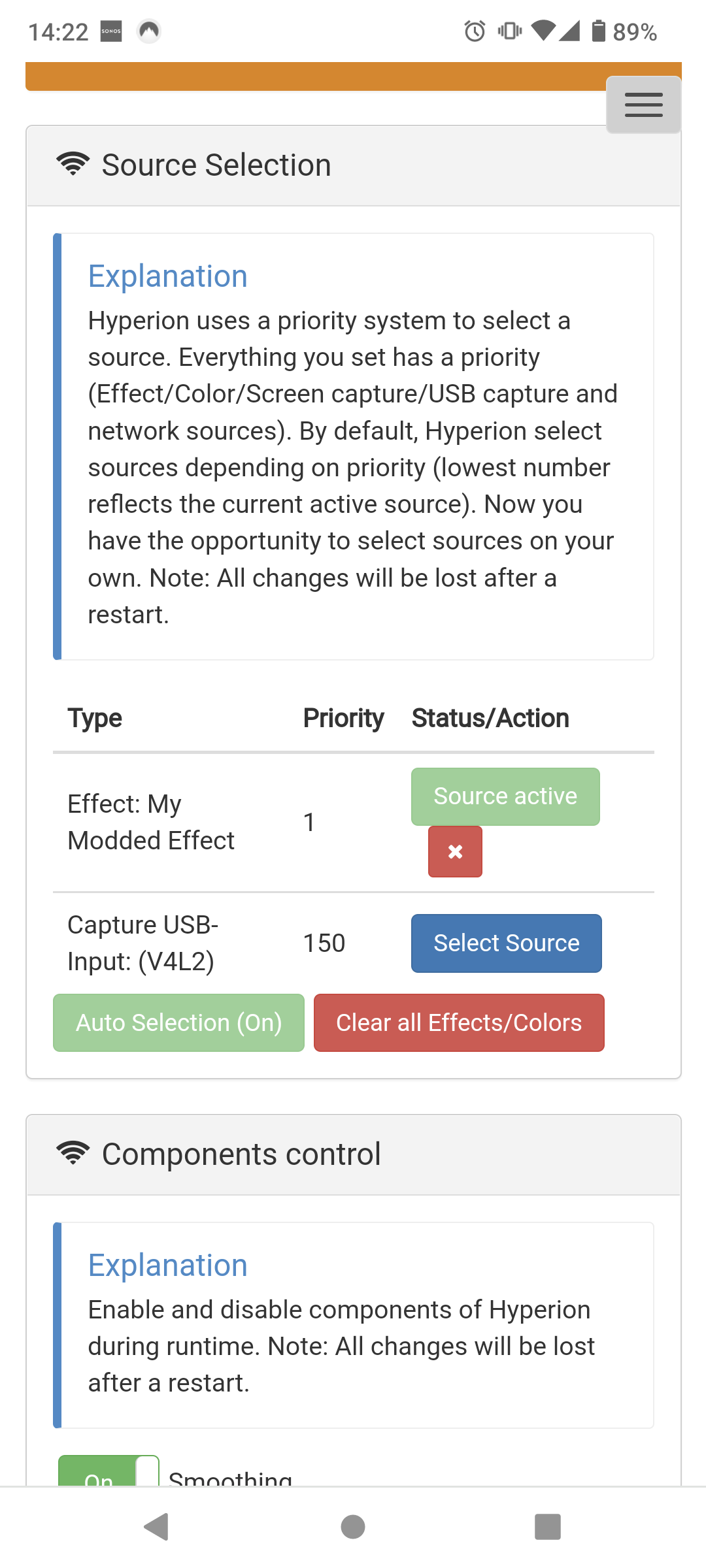Select Source for Capture USB-Input V4L2
The width and height of the screenshot is (706, 1568).
coord(505,943)
